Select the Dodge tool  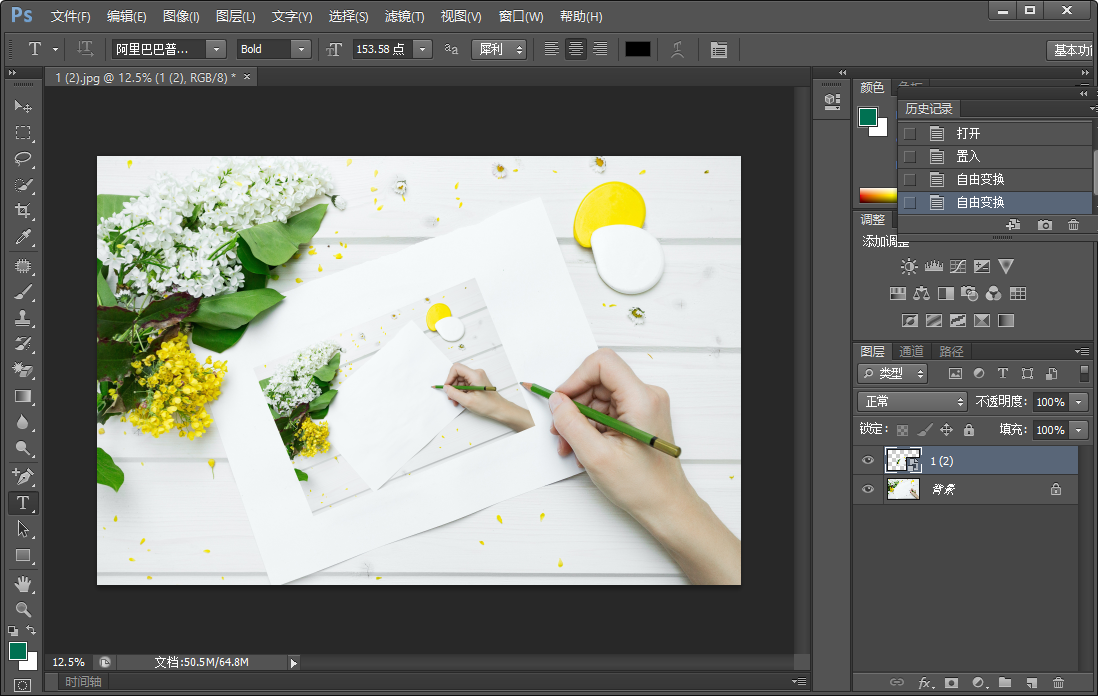point(23,449)
